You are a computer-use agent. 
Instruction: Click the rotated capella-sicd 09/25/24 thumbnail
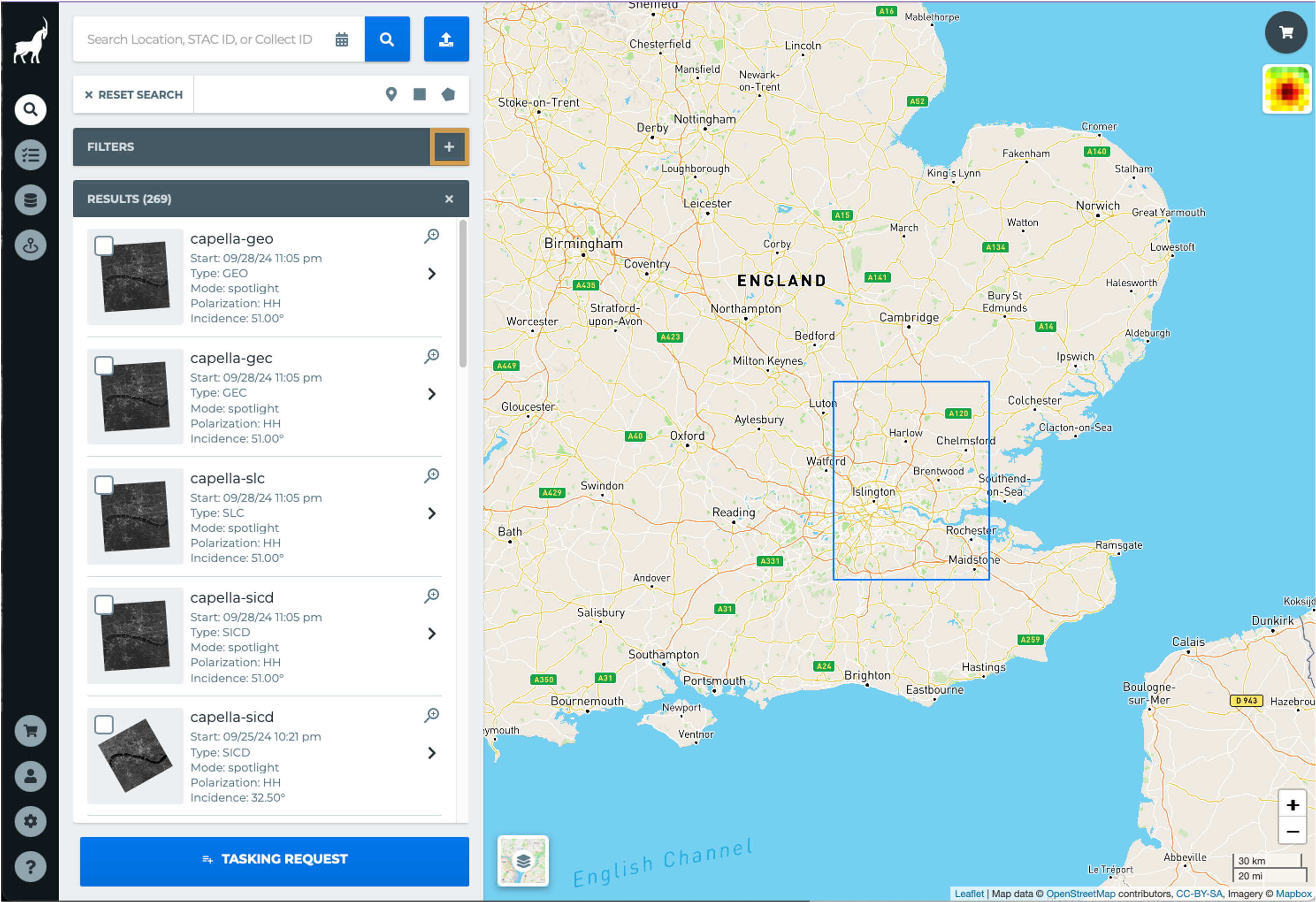pyautogui.click(x=135, y=755)
